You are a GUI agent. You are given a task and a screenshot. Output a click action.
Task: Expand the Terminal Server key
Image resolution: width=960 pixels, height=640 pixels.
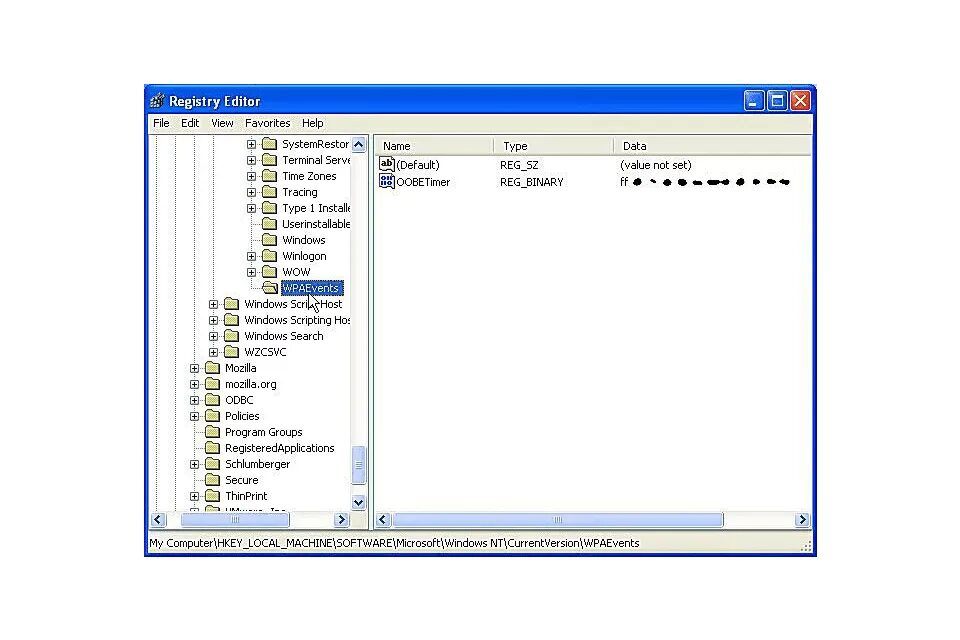point(251,160)
